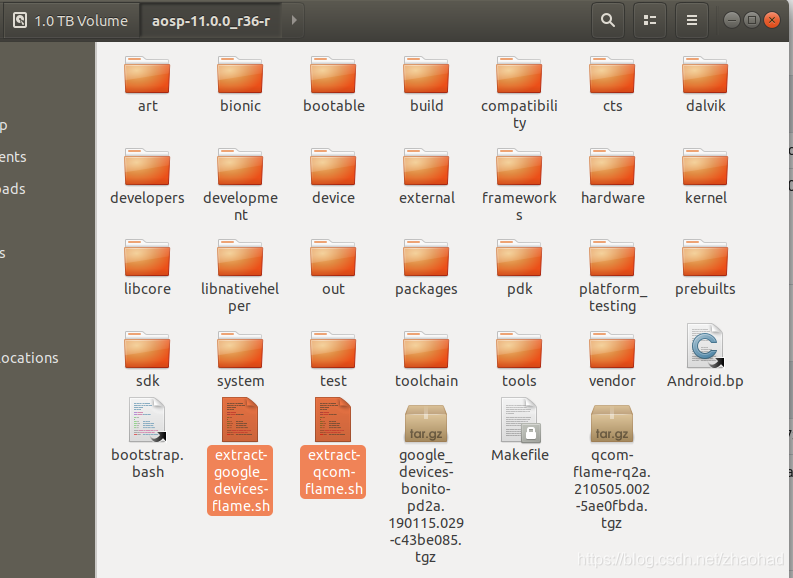Click the aosp-11.0.0_r36-r path segment
The width and height of the screenshot is (793, 578).
point(211,21)
